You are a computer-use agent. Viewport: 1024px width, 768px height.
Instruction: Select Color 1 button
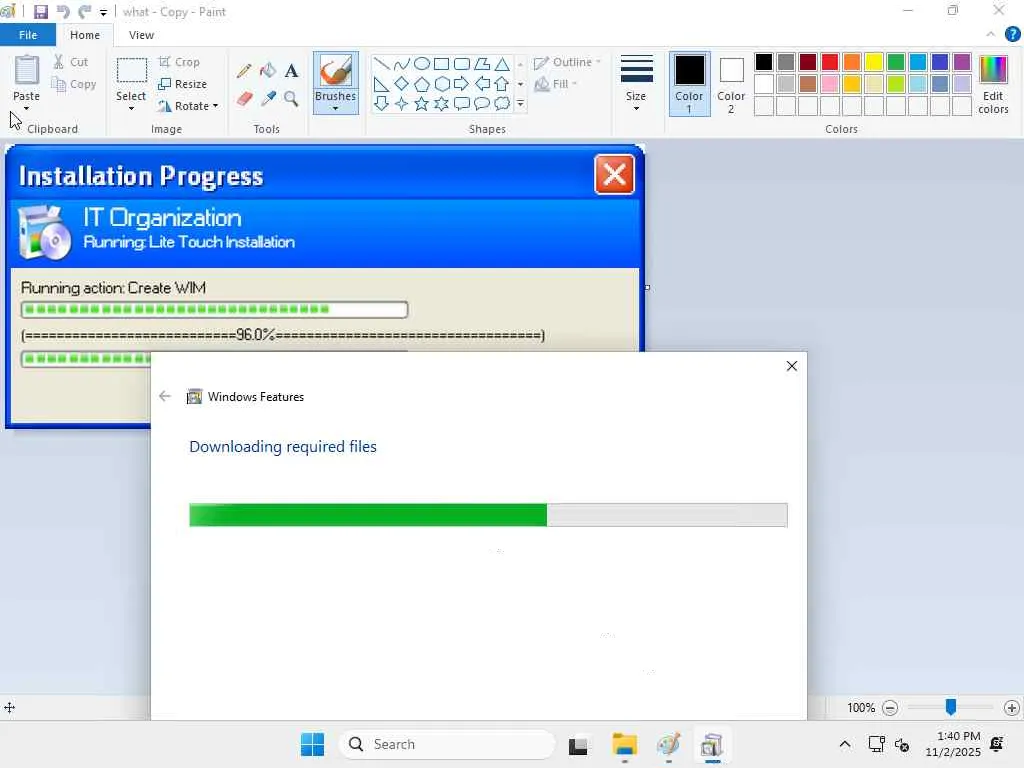pyautogui.click(x=690, y=84)
